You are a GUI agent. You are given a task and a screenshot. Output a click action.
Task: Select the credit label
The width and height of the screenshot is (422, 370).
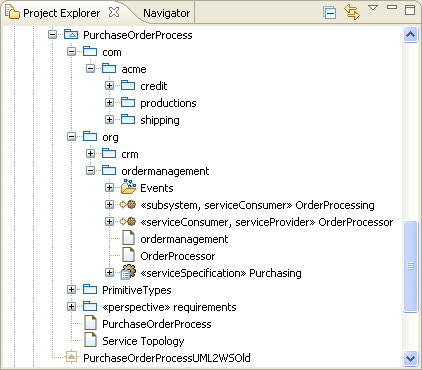[x=154, y=86]
